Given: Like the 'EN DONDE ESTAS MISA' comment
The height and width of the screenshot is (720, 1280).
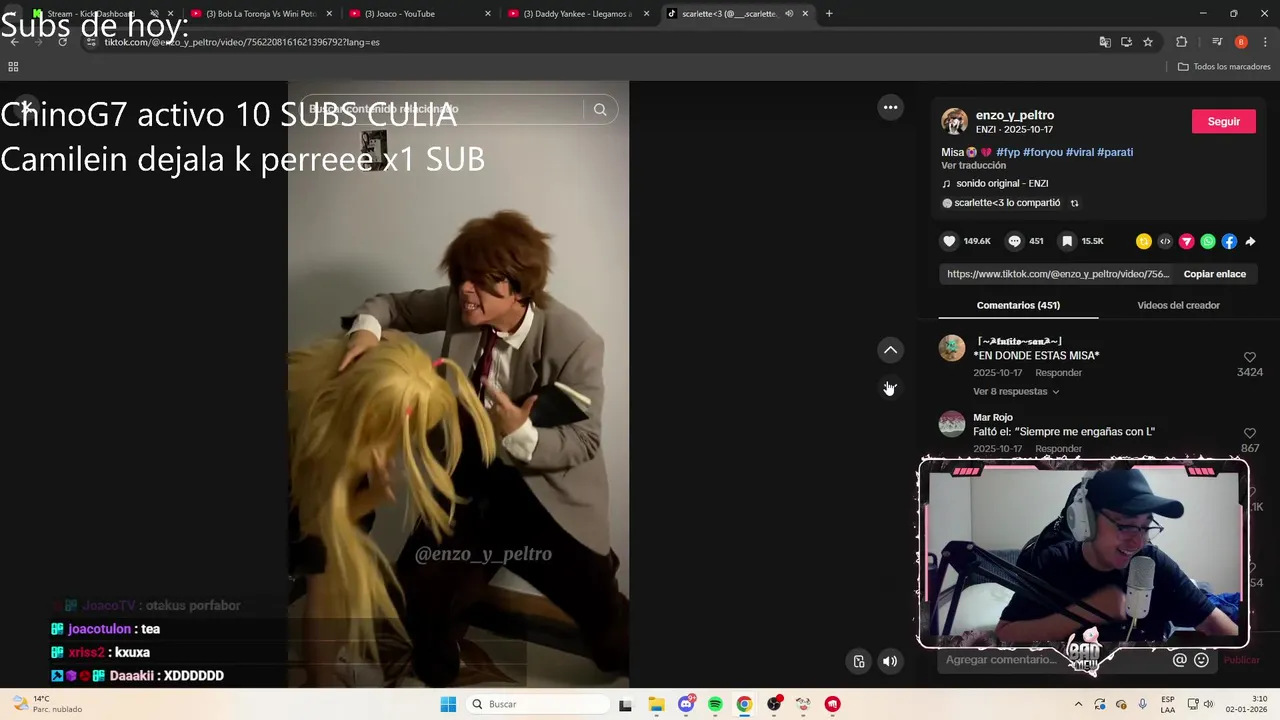Looking at the screenshot, I should [x=1249, y=357].
